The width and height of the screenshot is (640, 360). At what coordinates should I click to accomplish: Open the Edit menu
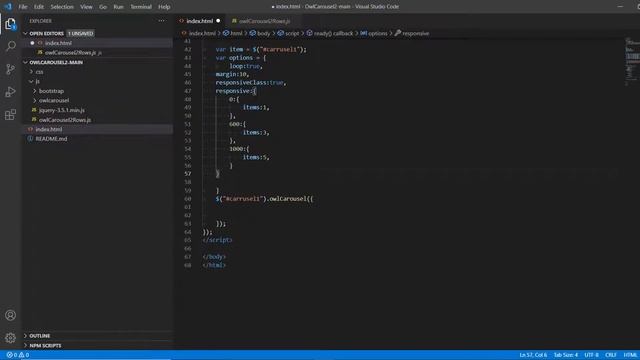(39, 7)
